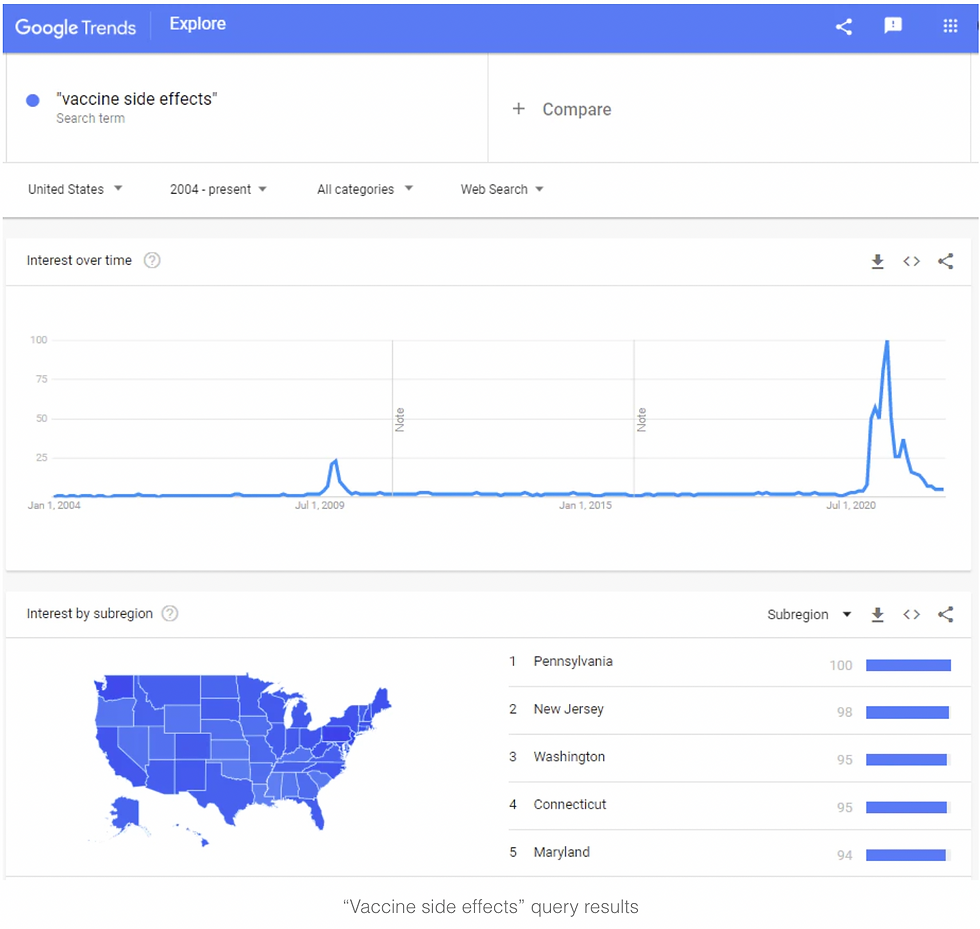The width and height of the screenshot is (980, 929).
Task: Open the Explore tab in header
Action: (x=198, y=24)
